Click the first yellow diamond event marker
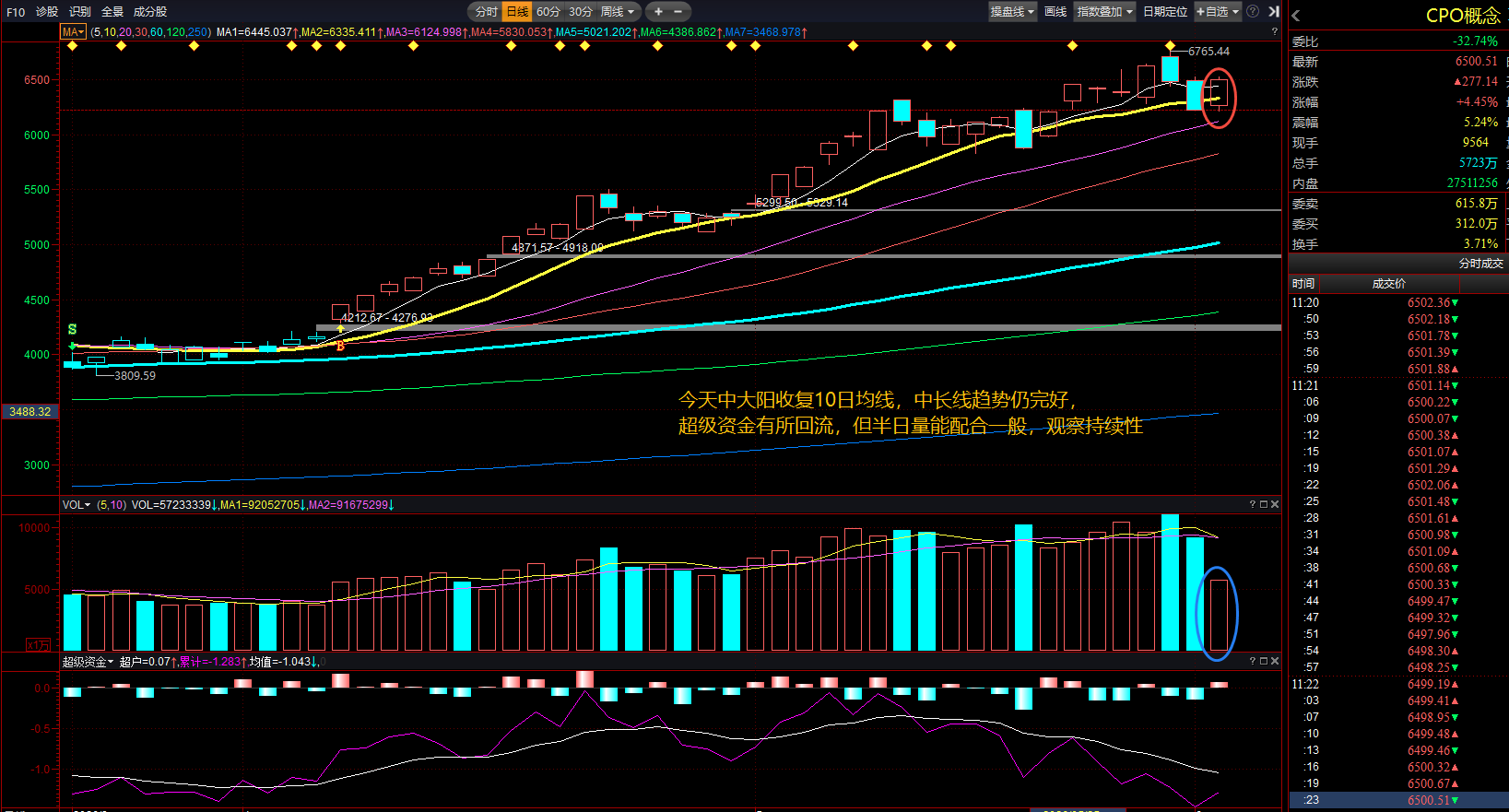Viewport: 1509px width, 812px height. coord(73,45)
